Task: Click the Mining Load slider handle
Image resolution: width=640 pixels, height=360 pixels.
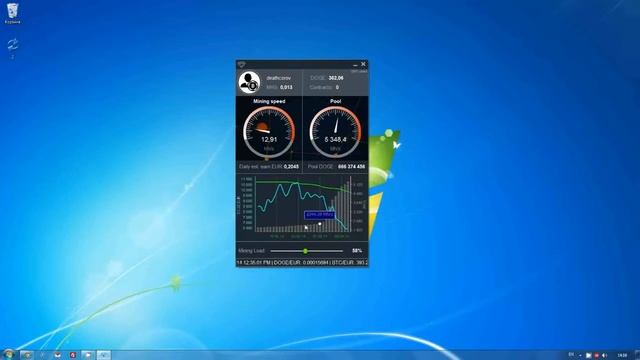Action: coord(305,251)
